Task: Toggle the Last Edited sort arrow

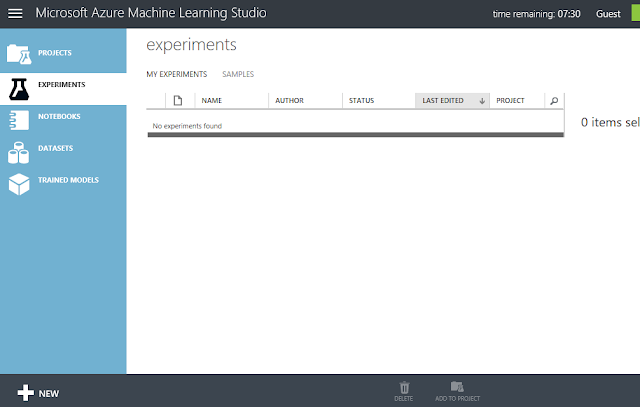Action: [x=482, y=101]
